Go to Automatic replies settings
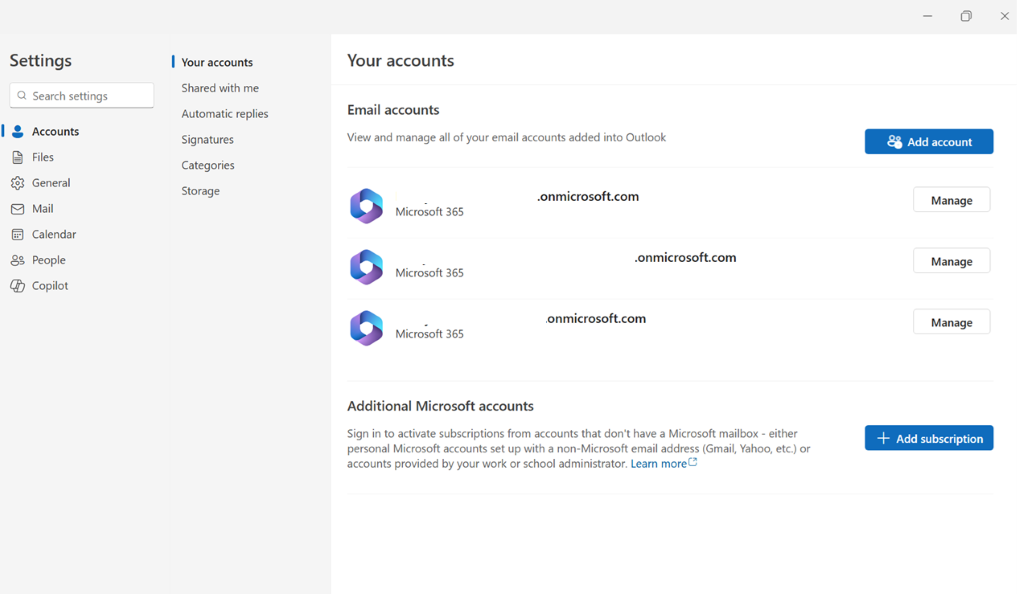Image resolution: width=1024 pixels, height=594 pixels. pyautogui.click(x=225, y=114)
